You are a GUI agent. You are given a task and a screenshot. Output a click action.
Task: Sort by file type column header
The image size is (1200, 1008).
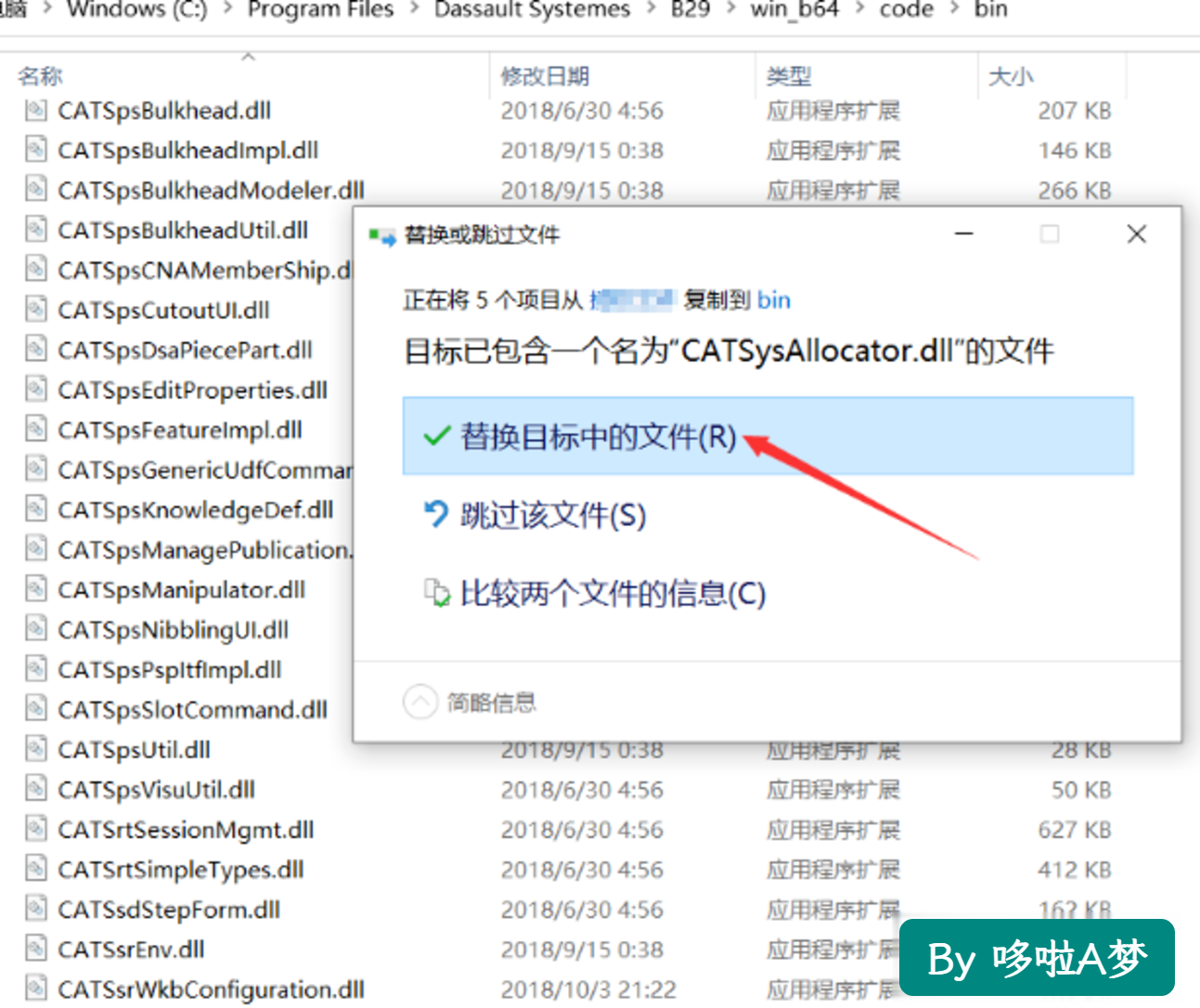[789, 76]
